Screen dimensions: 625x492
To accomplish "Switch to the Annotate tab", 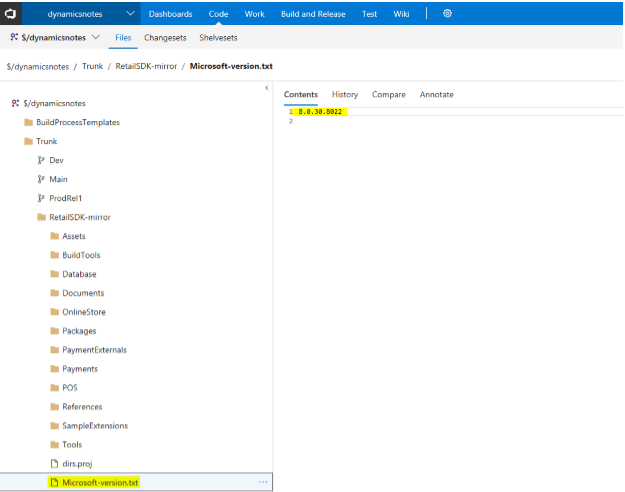I will [x=436, y=95].
